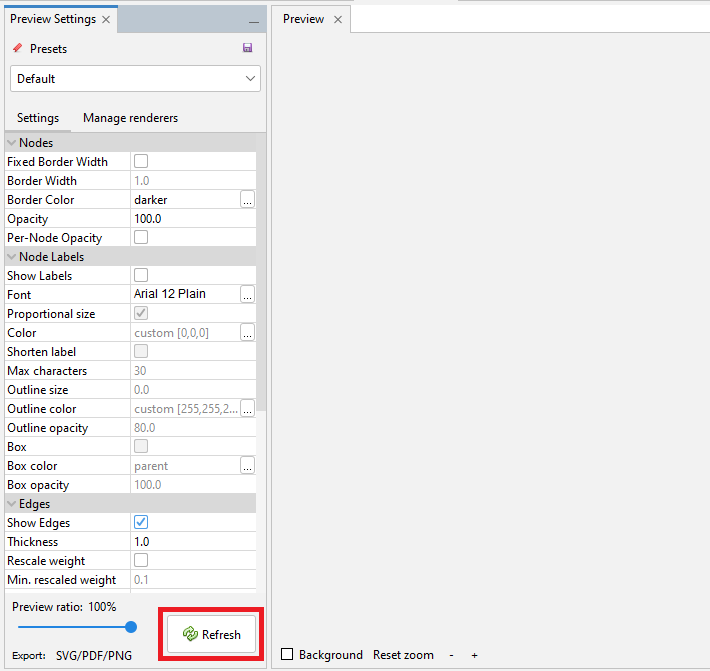Click SVG/PDF/PNG export link
The width and height of the screenshot is (710, 671).
click(x=94, y=656)
